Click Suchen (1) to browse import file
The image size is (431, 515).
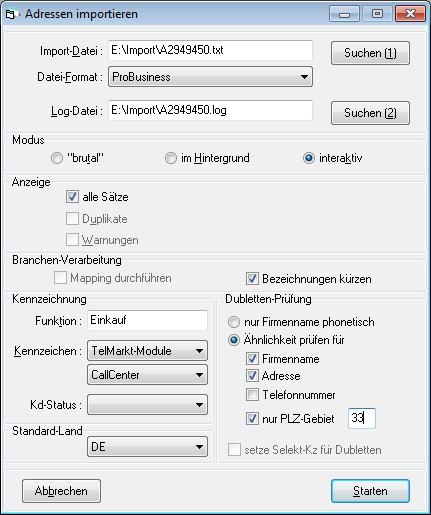pos(370,53)
